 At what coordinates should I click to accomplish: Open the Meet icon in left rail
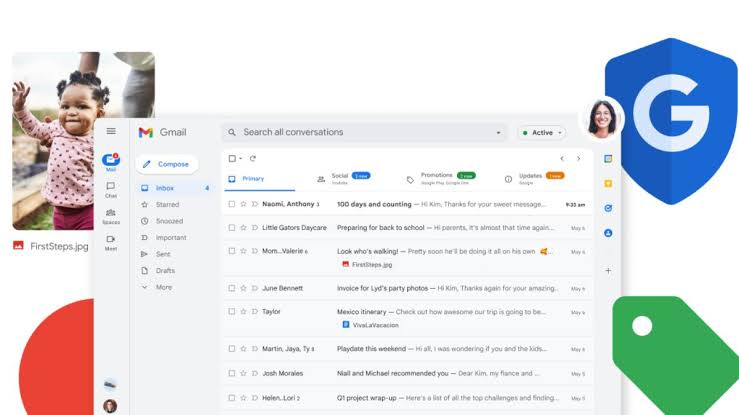coord(111,240)
